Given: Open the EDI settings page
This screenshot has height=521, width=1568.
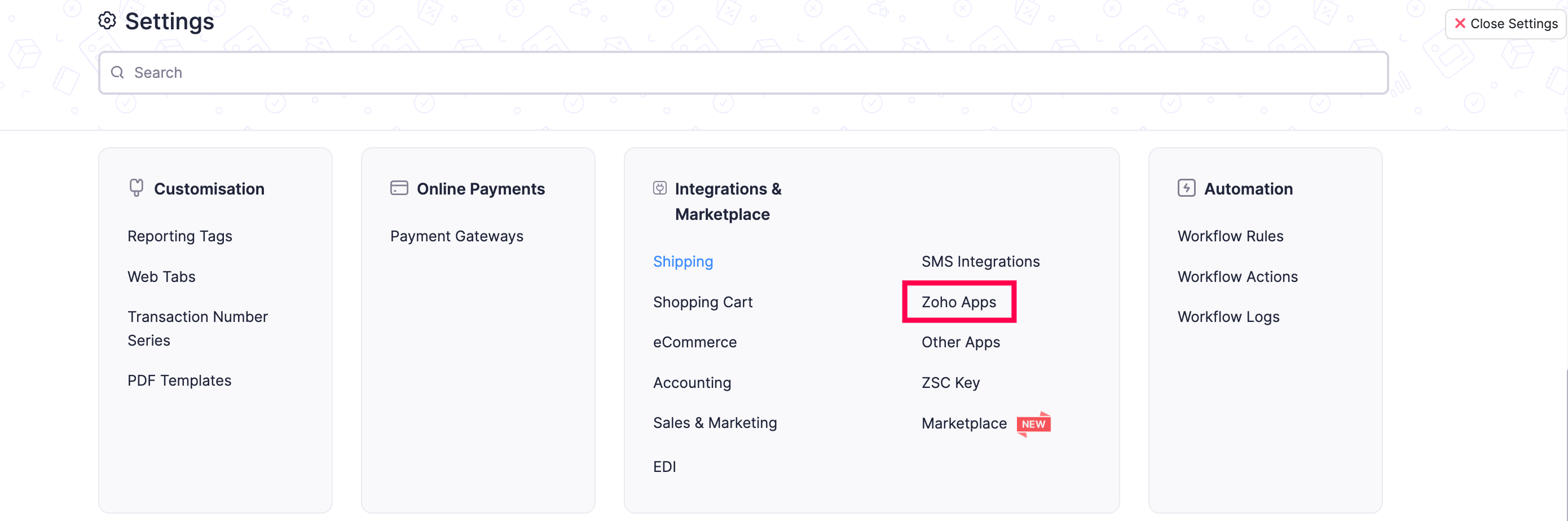Looking at the screenshot, I should [x=664, y=466].
